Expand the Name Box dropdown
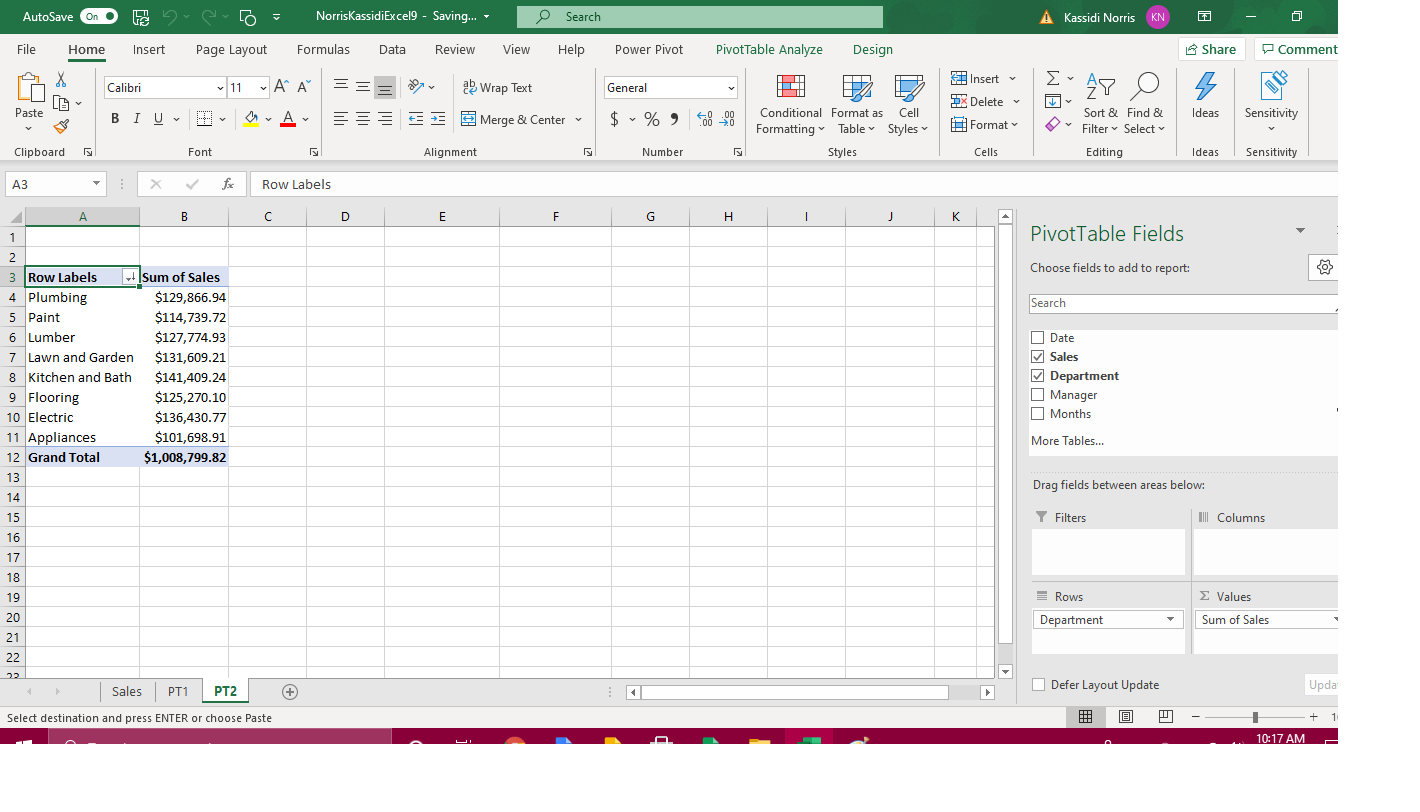This screenshot has width=1420, height=812. point(96,184)
